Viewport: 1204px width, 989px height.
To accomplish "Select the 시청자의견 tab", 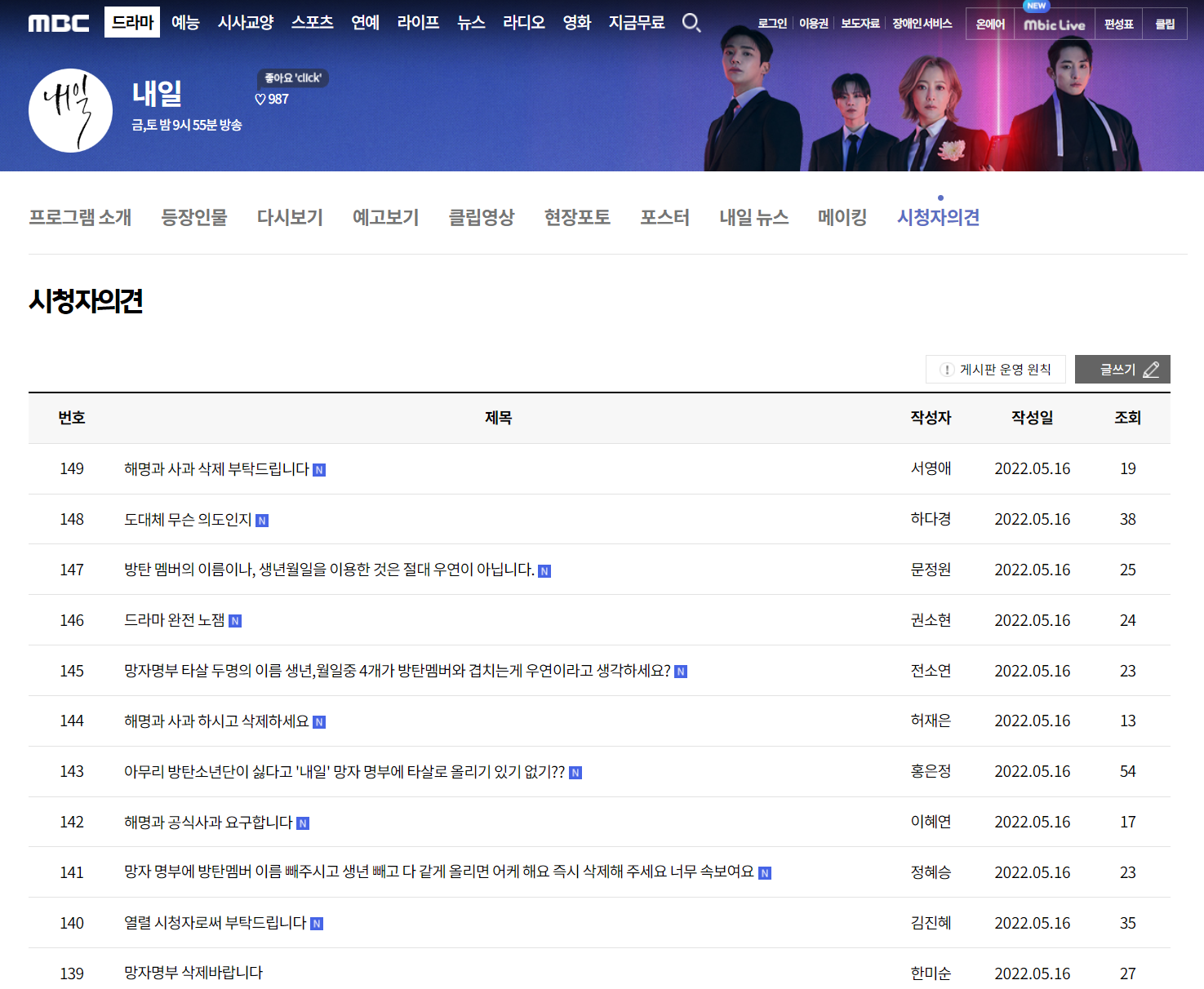I will point(938,217).
